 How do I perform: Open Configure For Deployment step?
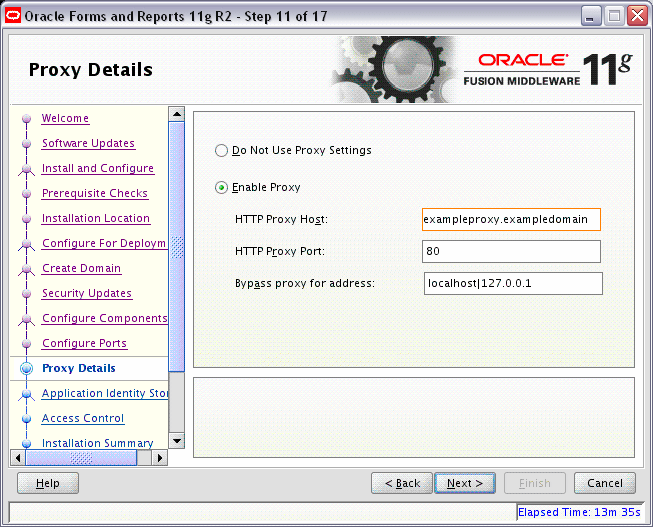pyautogui.click(x=104, y=243)
